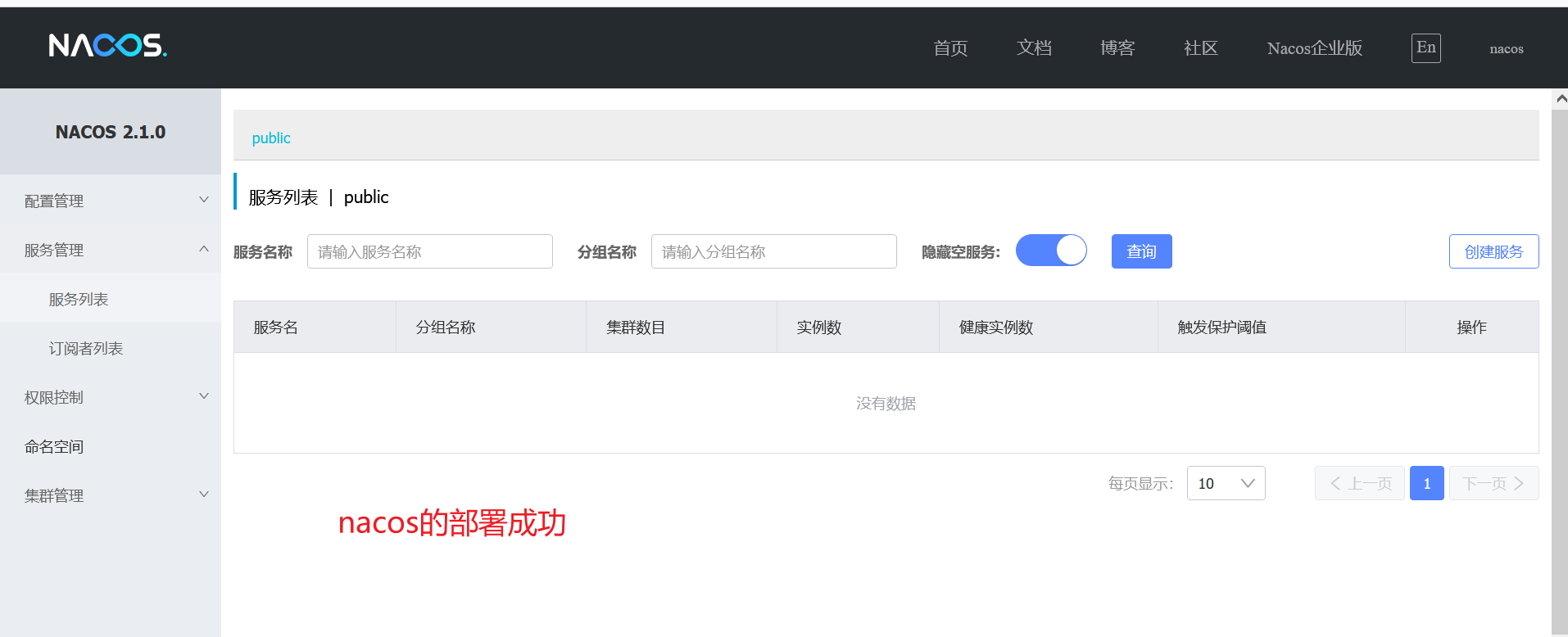1568x637 pixels.
Task: Click the 上一页 pagination button
Action: [x=1360, y=483]
